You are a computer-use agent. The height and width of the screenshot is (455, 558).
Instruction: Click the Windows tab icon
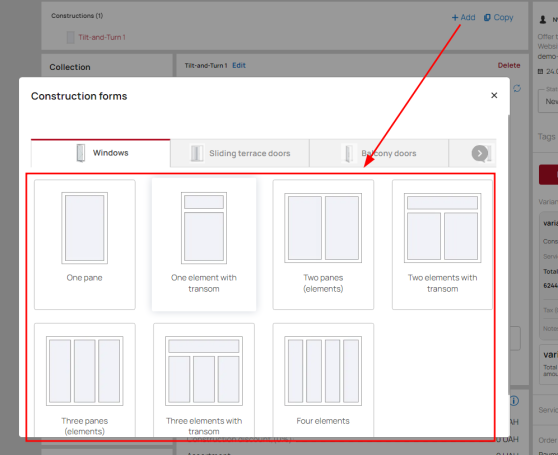click(81, 153)
